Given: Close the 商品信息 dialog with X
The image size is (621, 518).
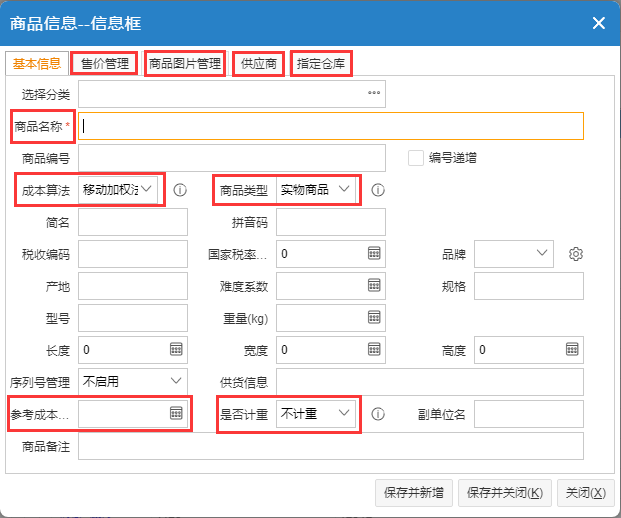Looking at the screenshot, I should click(599, 23).
